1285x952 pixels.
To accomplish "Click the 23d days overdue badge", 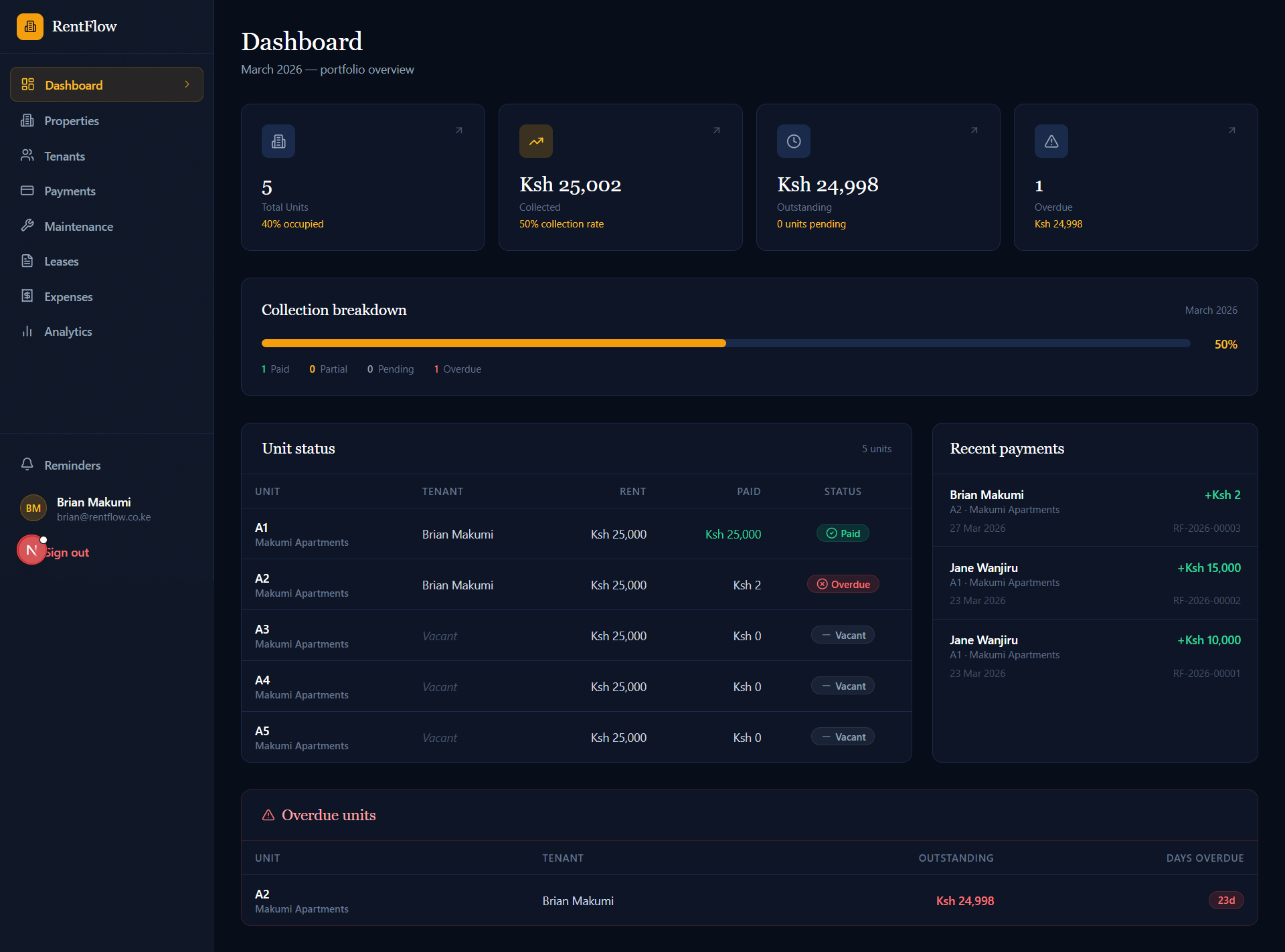I will point(1226,900).
